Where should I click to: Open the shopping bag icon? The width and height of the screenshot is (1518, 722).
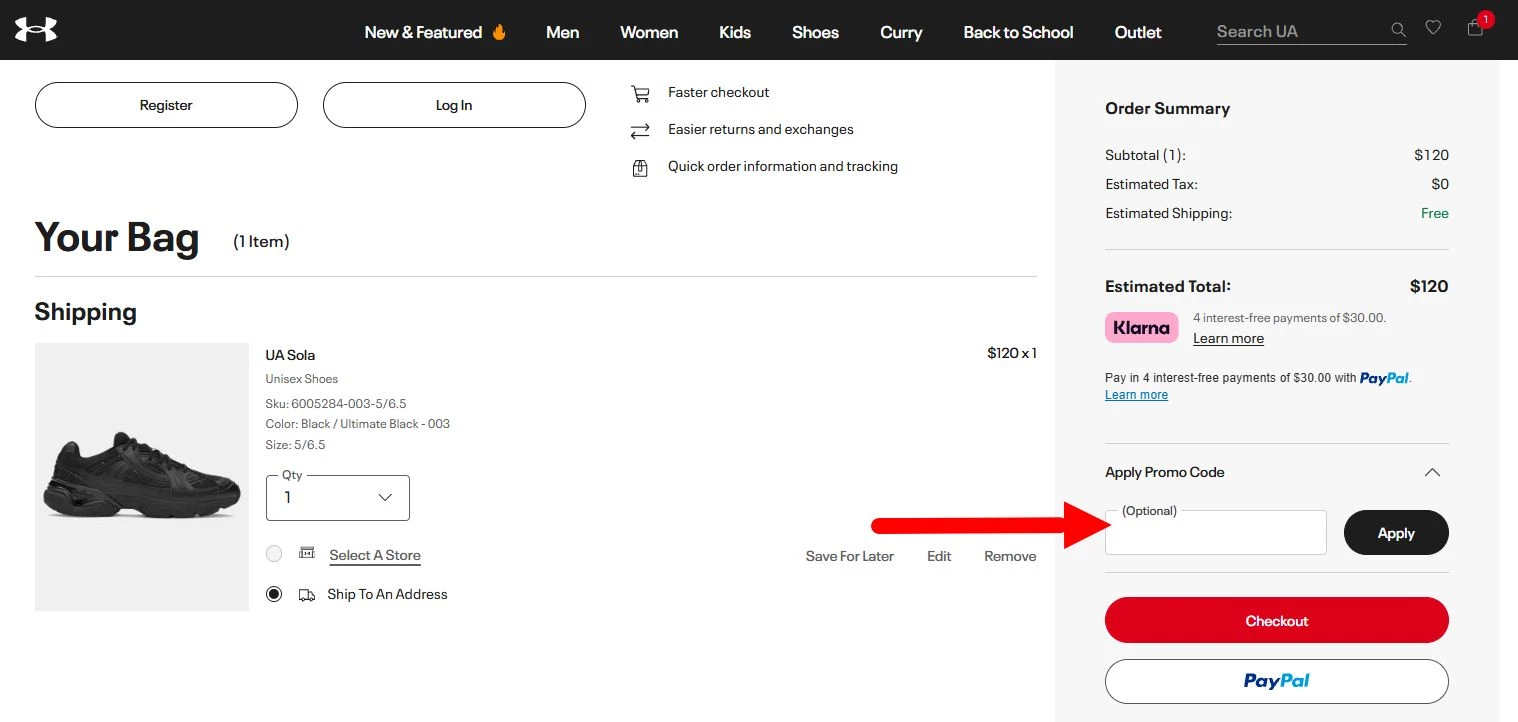coord(1475,28)
